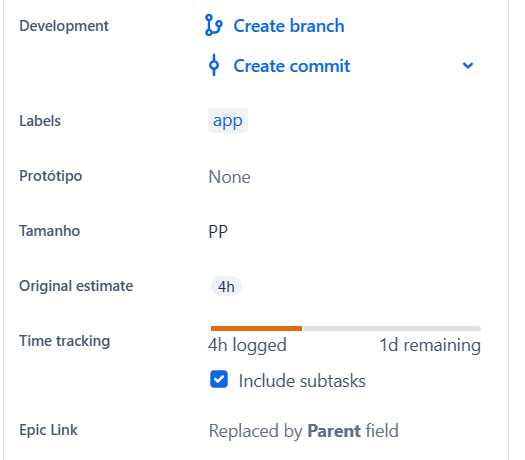This screenshot has width=525, height=460.
Task: Click the git branch icon
Action: (x=214, y=25)
